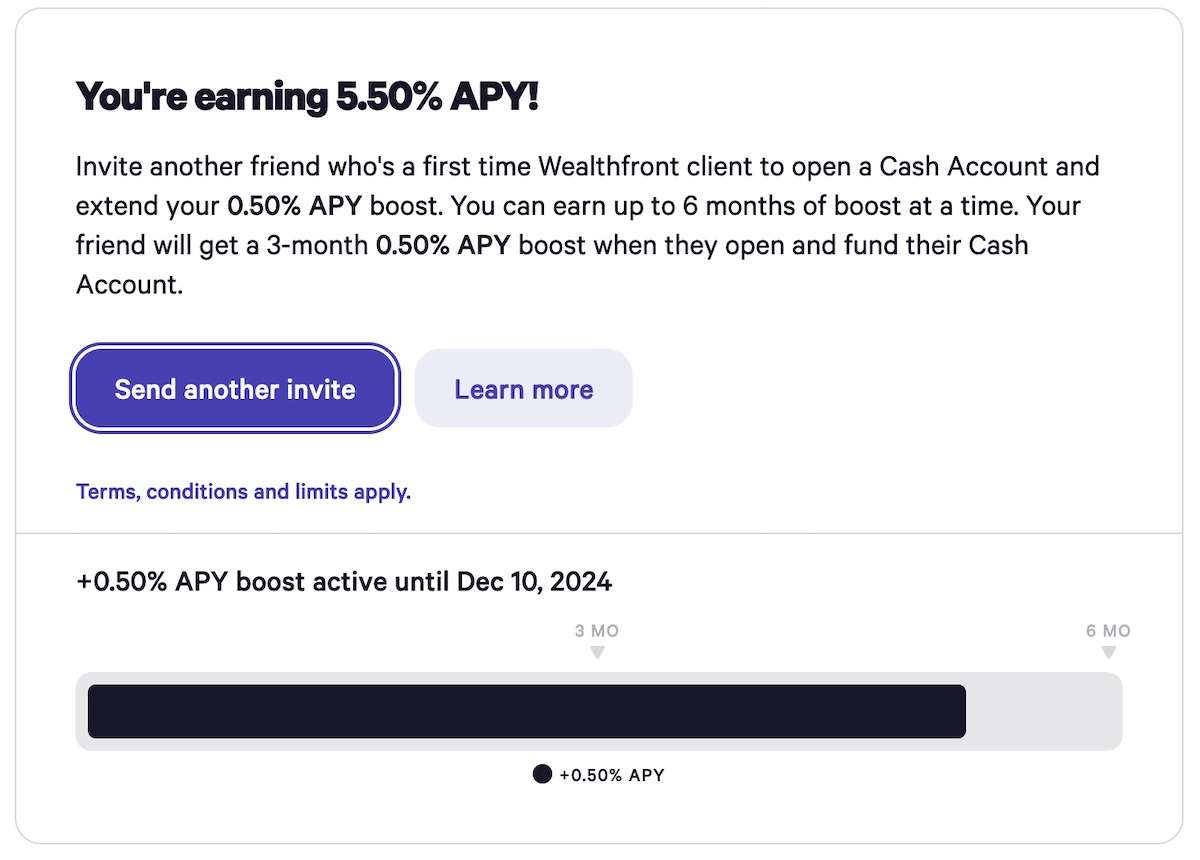Screen dimensions: 1200x860
Task: Click bold 0.50% APY after 'extend your'
Action: [x=295, y=206]
